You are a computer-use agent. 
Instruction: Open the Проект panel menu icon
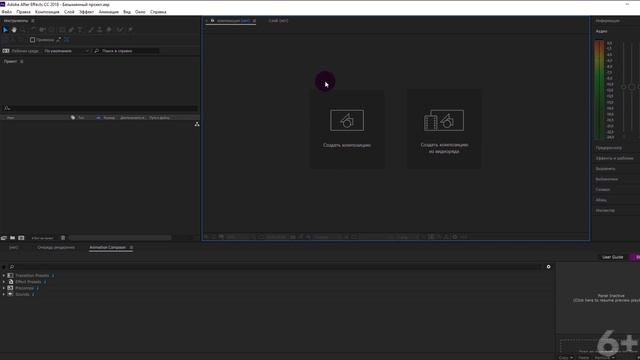pos(22,62)
